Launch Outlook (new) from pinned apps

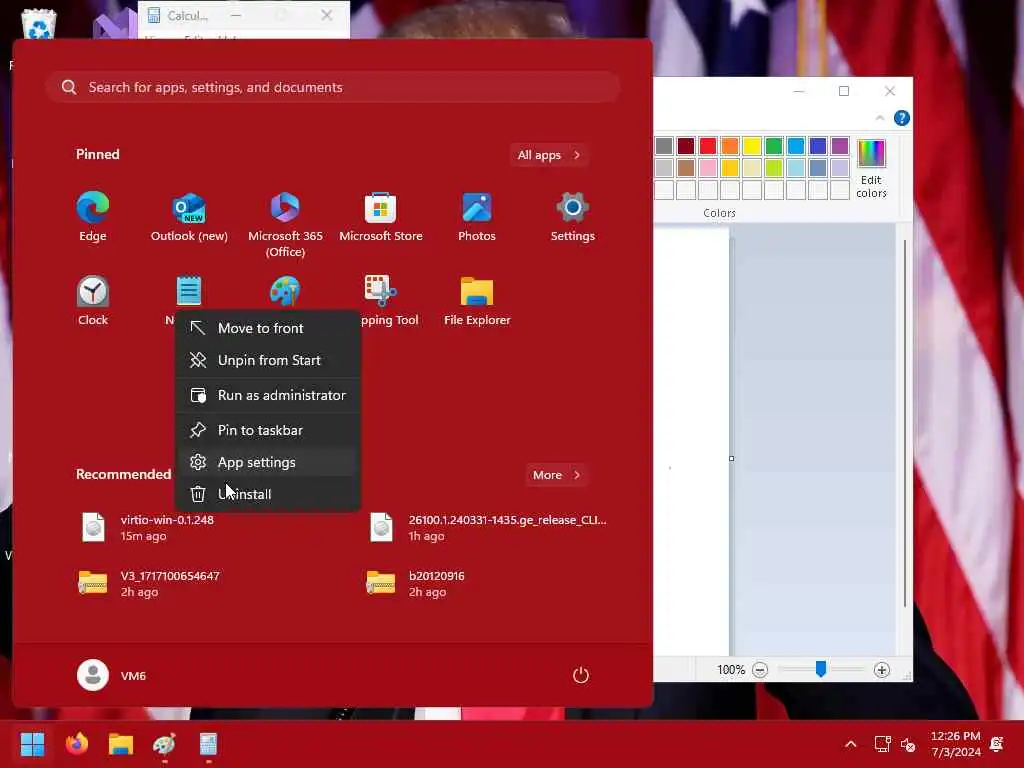[x=189, y=217]
